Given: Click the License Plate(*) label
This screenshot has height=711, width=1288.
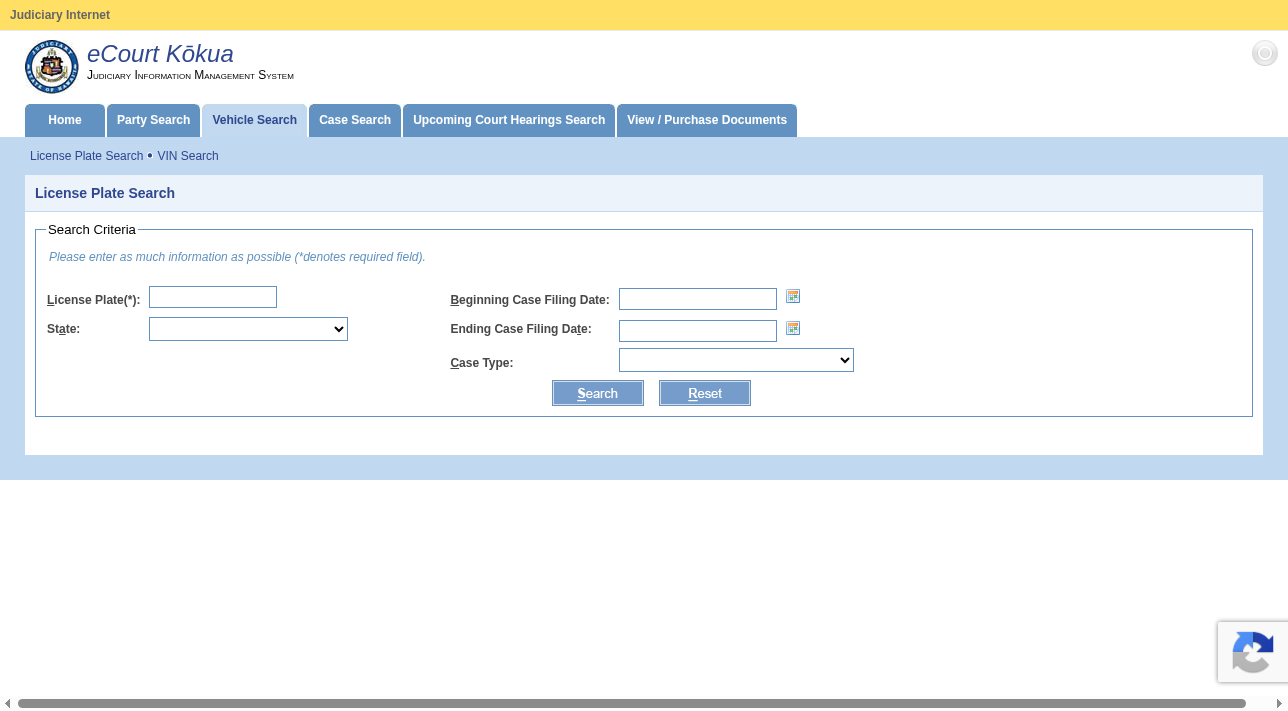Looking at the screenshot, I should pos(94,300).
